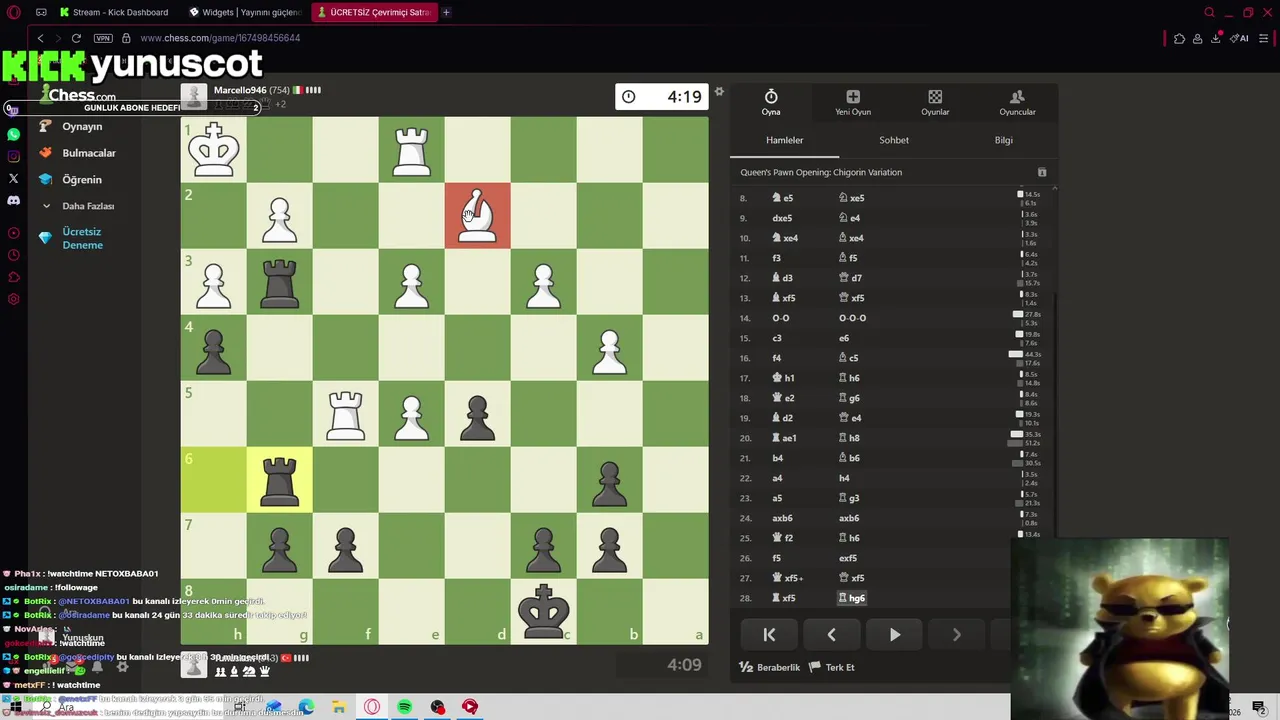The image size is (1280, 720).
Task: Open Marcello946 player profile name
Action: tap(239, 90)
